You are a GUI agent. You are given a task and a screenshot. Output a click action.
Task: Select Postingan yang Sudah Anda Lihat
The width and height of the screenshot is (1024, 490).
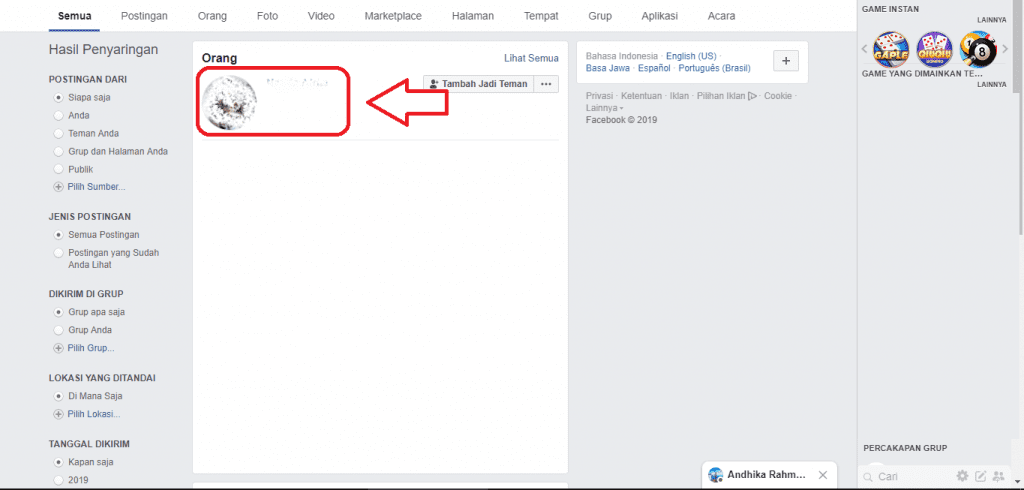(x=59, y=253)
